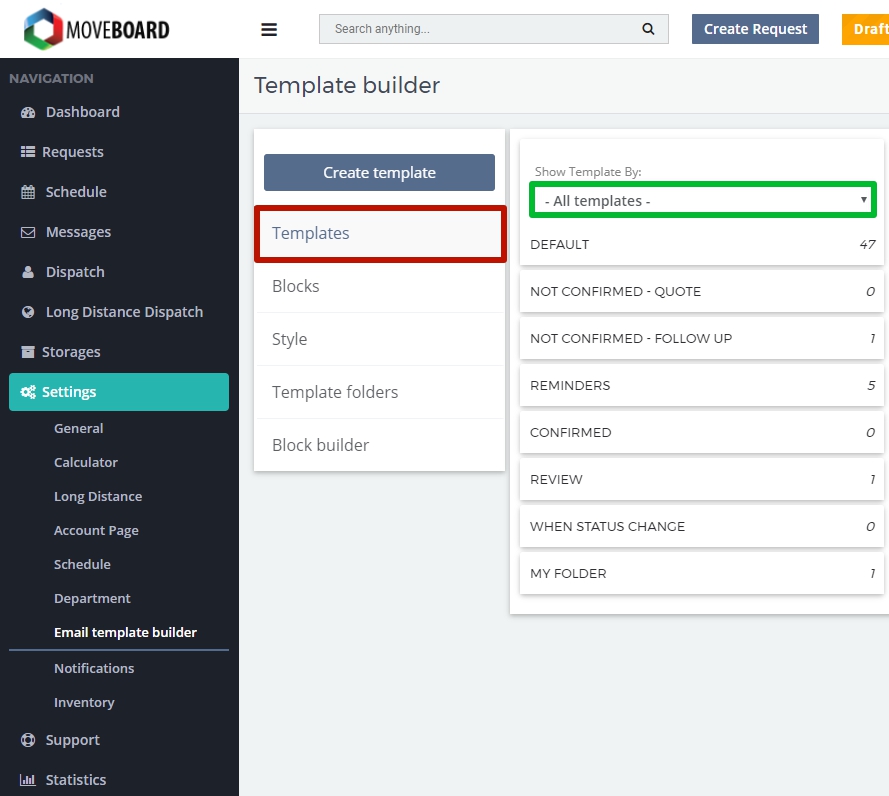Click the Template builder page heading

tap(347, 86)
